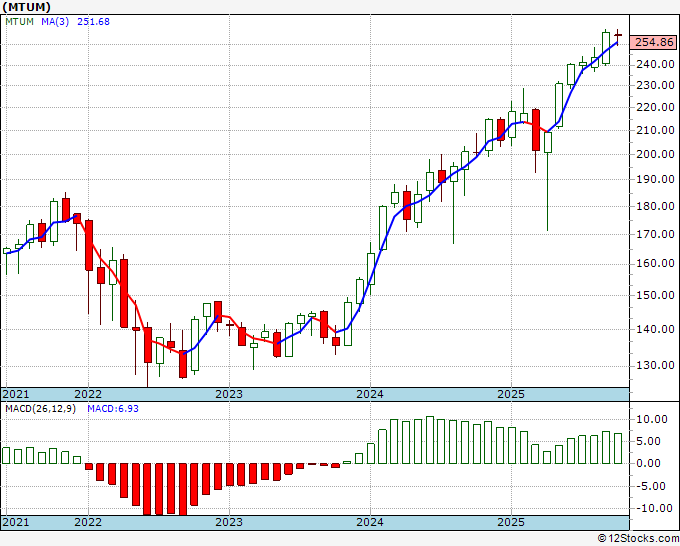Click the 170.00 price axis label
Screen dimensions: 680x546
pos(657,234)
